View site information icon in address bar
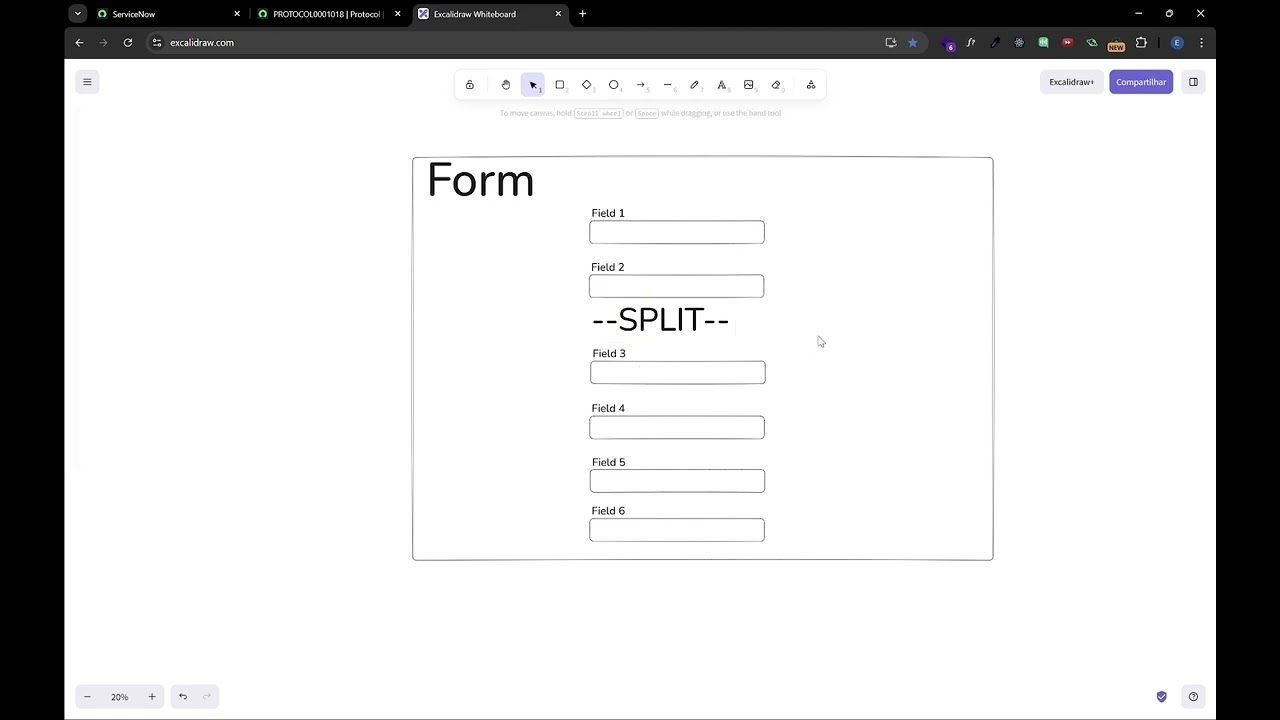The image size is (1280, 720). (x=157, y=43)
